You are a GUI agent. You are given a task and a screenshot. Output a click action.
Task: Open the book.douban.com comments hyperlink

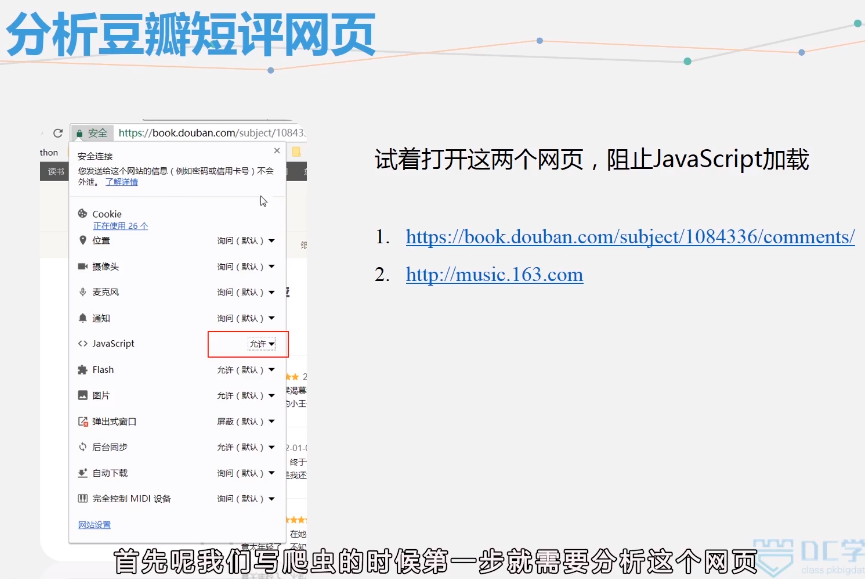coord(630,237)
